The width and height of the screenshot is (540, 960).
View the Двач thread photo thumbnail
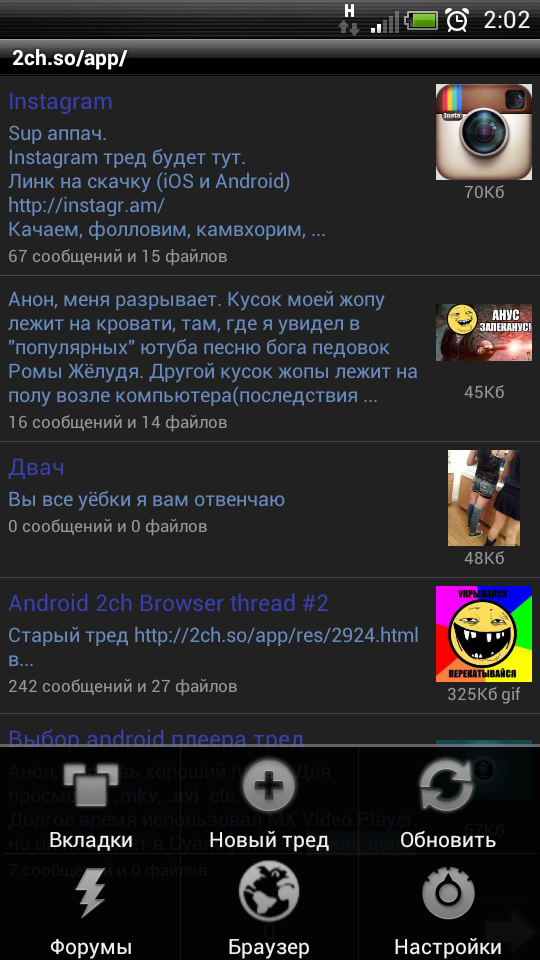click(484, 498)
